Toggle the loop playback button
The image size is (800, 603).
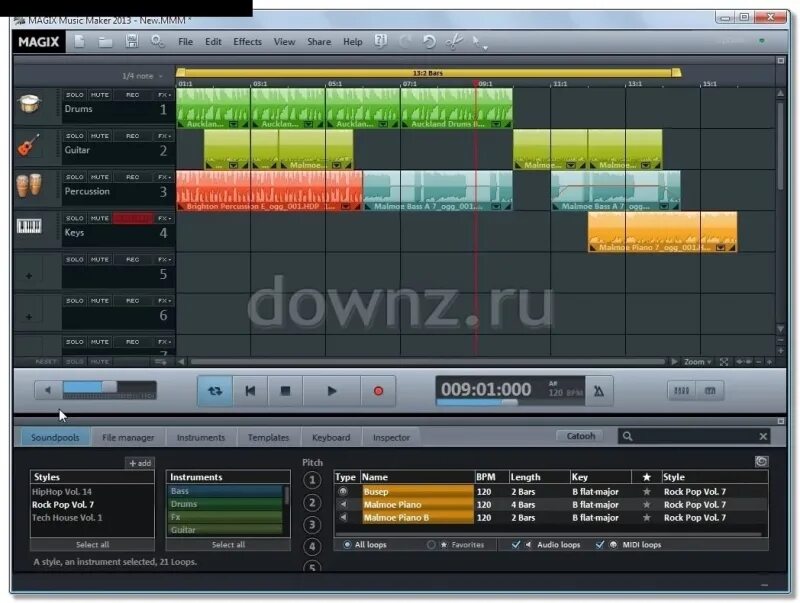[x=215, y=391]
